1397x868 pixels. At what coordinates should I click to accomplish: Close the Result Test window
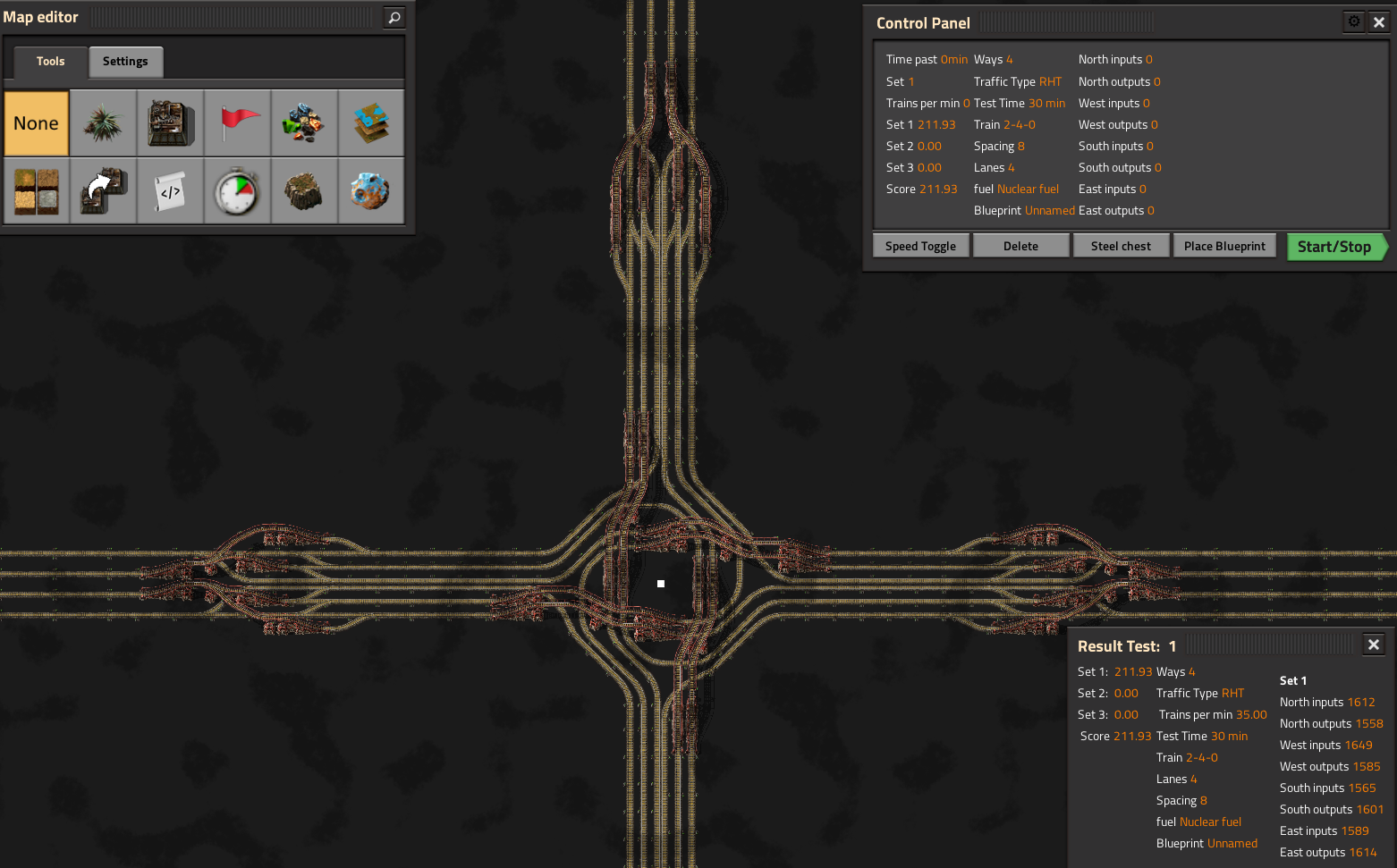(1374, 645)
